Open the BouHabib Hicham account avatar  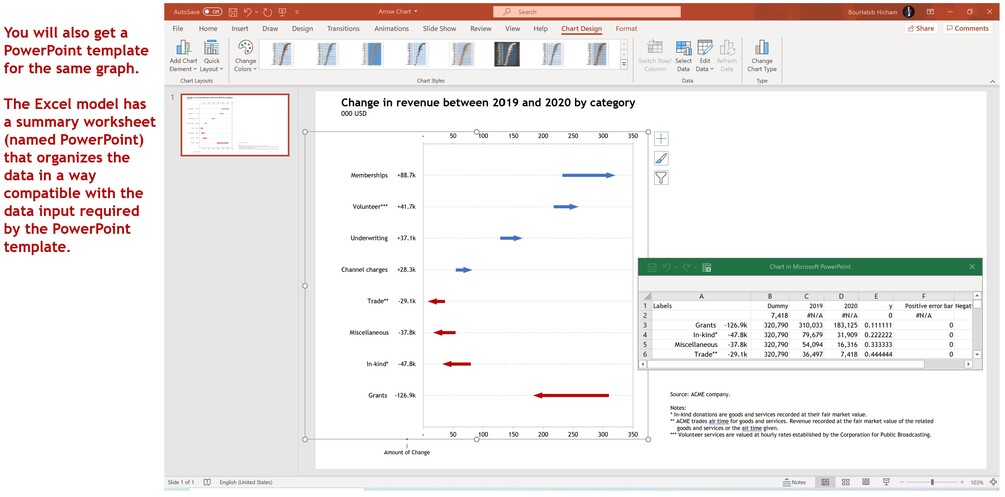click(x=909, y=12)
